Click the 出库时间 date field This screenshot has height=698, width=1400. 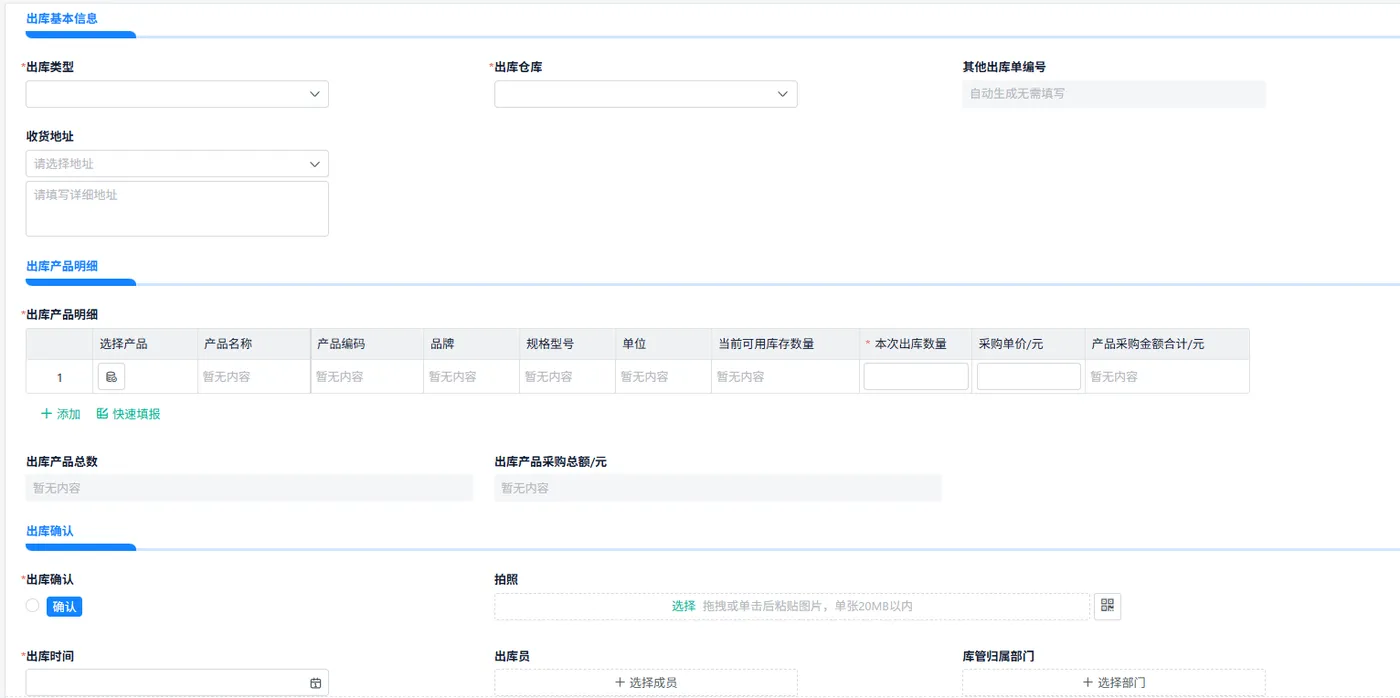coord(177,683)
